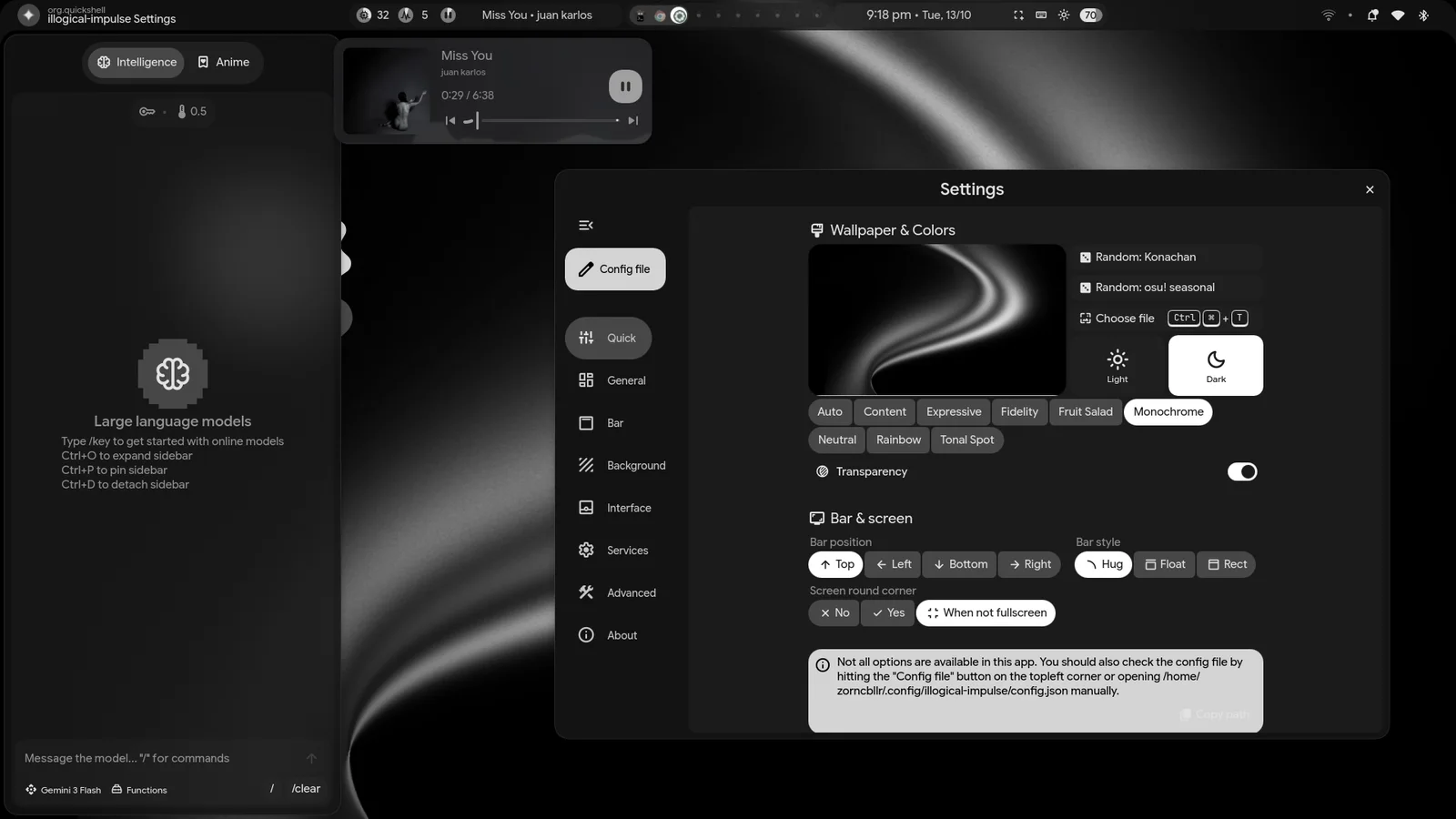Focus the Message the model input field

[159, 758]
